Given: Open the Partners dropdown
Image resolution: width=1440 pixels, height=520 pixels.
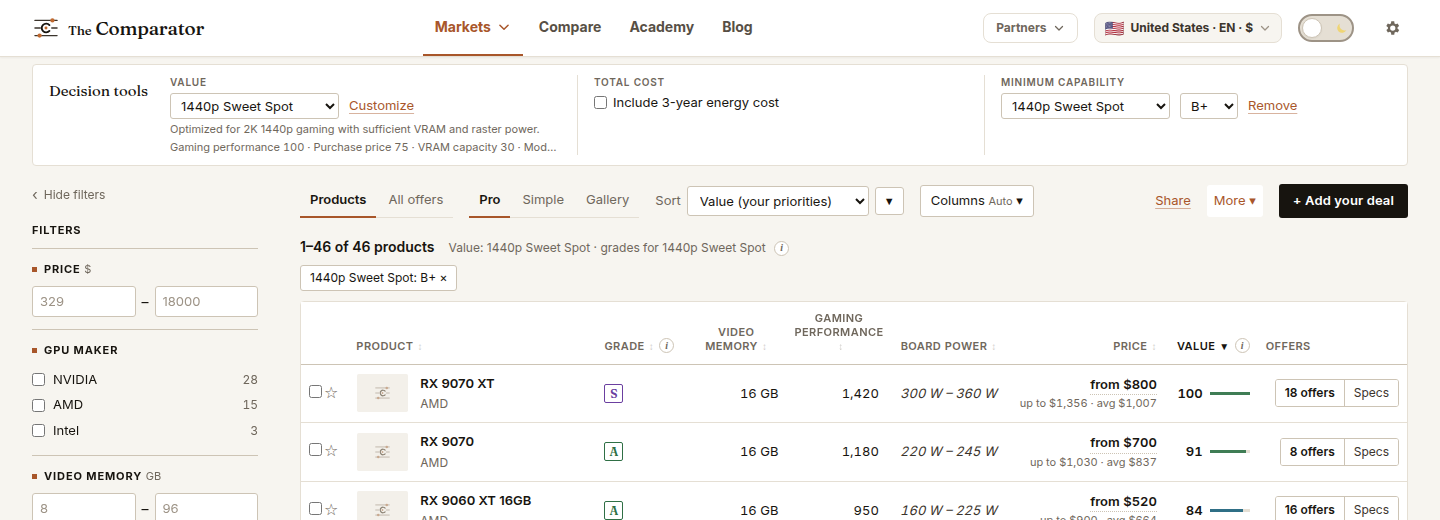Looking at the screenshot, I should [x=1030, y=28].
